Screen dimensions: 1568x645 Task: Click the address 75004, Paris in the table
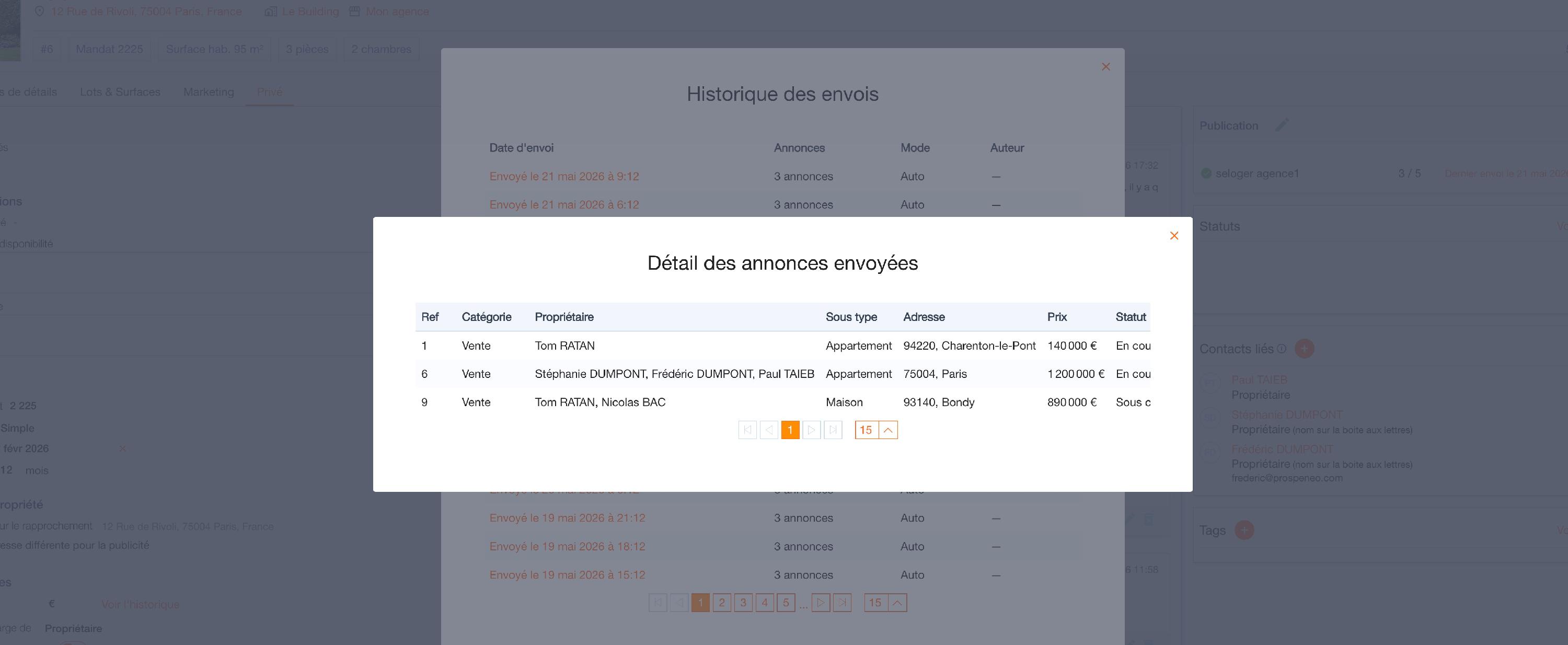click(935, 374)
